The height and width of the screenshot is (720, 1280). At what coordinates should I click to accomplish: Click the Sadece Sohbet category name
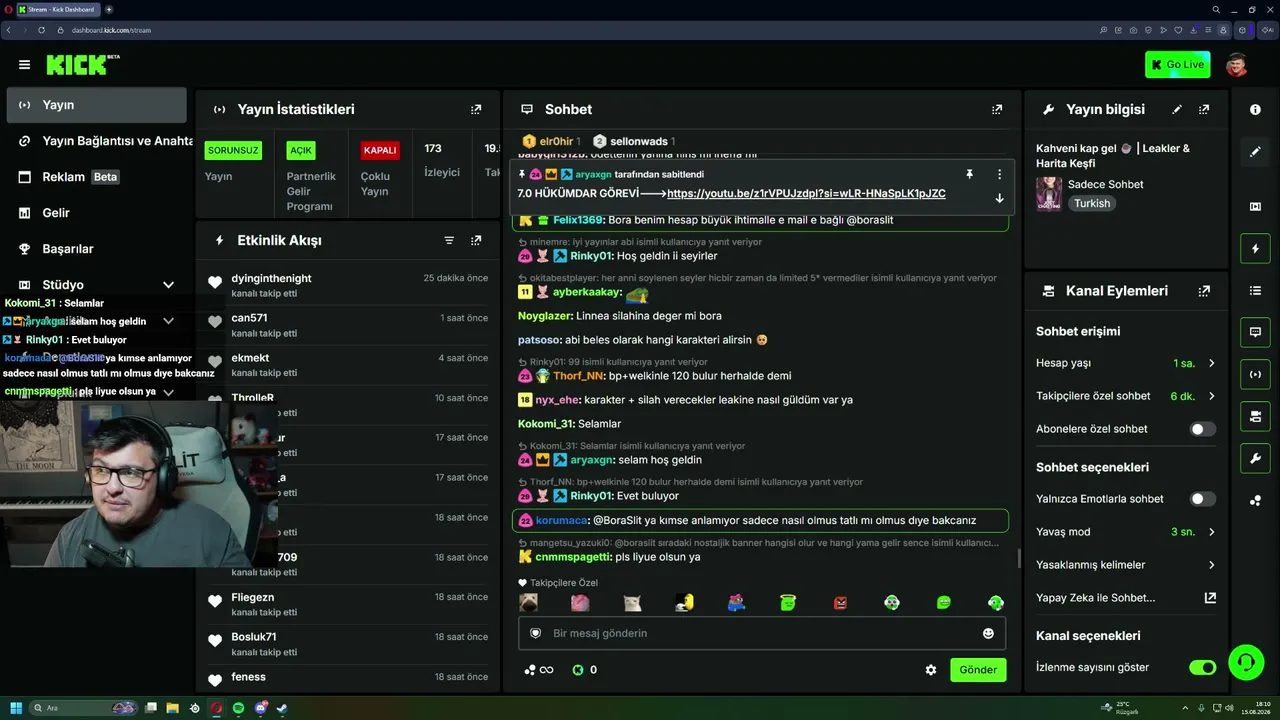1105,184
